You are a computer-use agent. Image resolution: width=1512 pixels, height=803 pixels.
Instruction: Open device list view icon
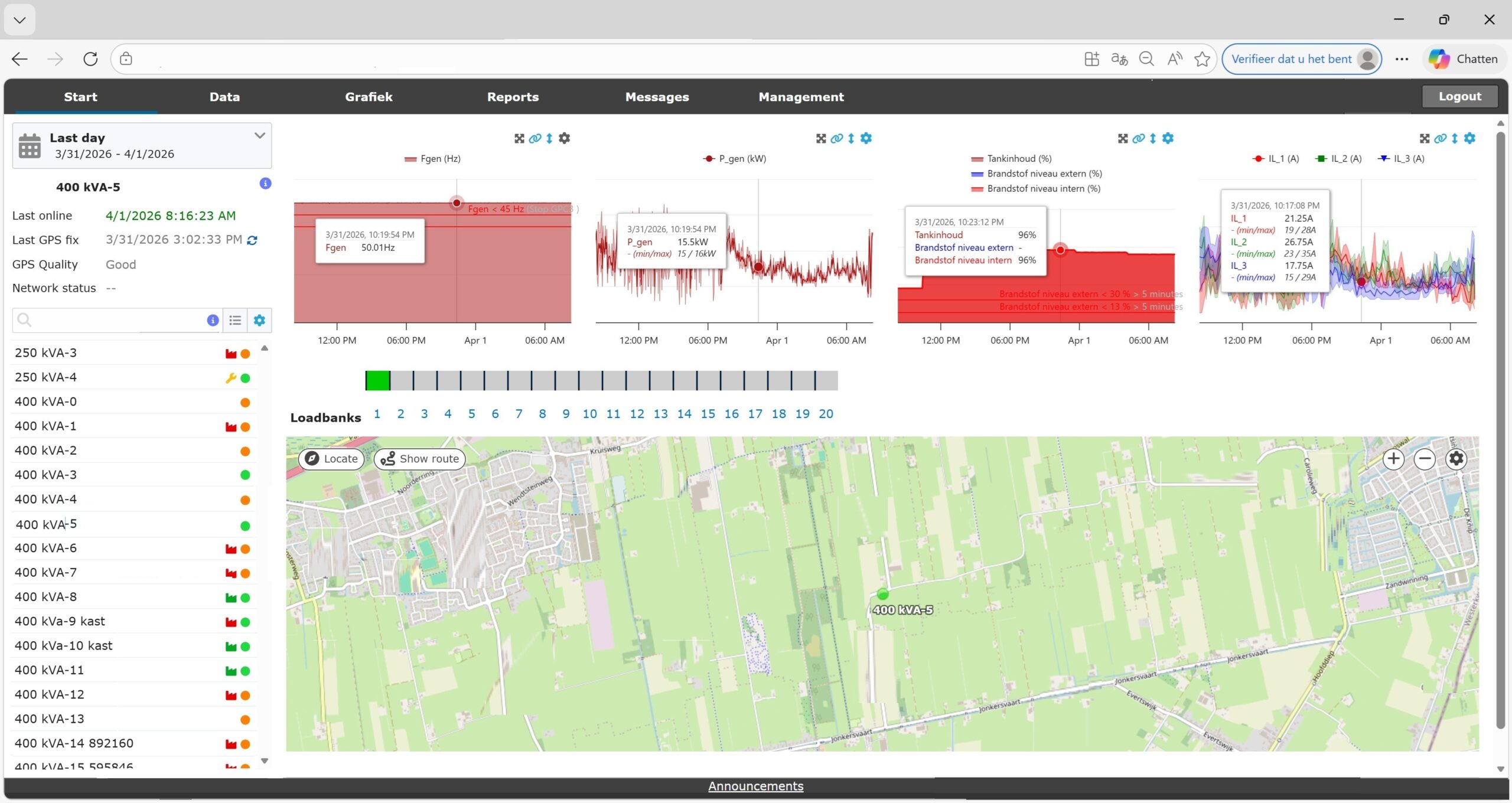tap(235, 320)
